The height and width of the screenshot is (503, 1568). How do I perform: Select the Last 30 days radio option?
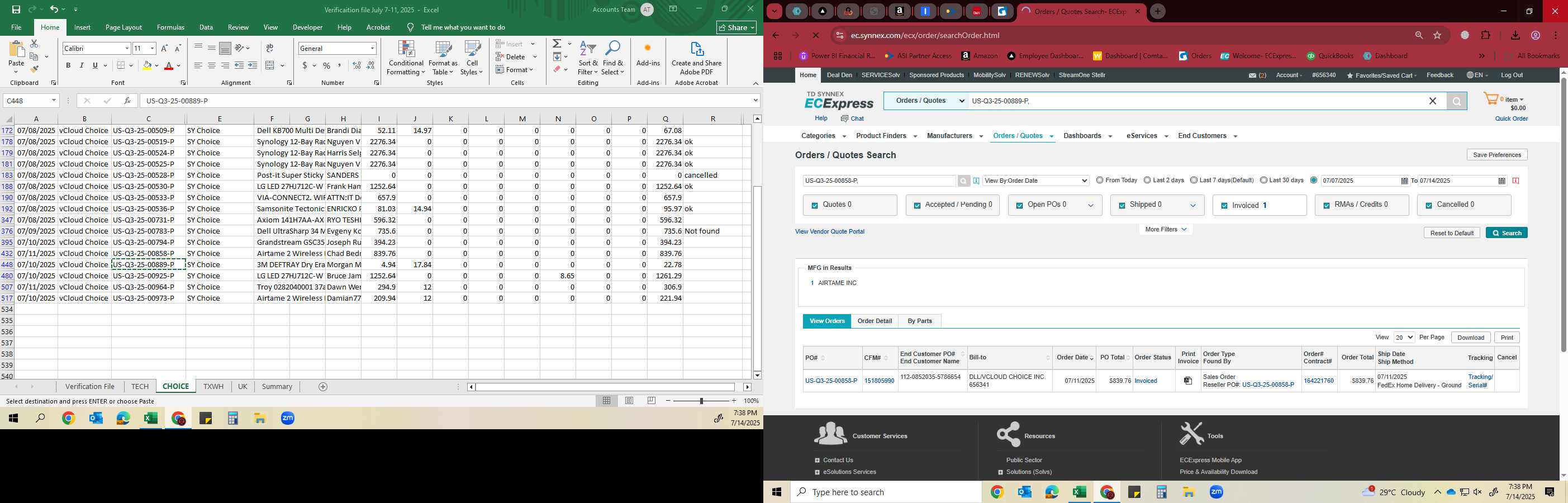1263,181
